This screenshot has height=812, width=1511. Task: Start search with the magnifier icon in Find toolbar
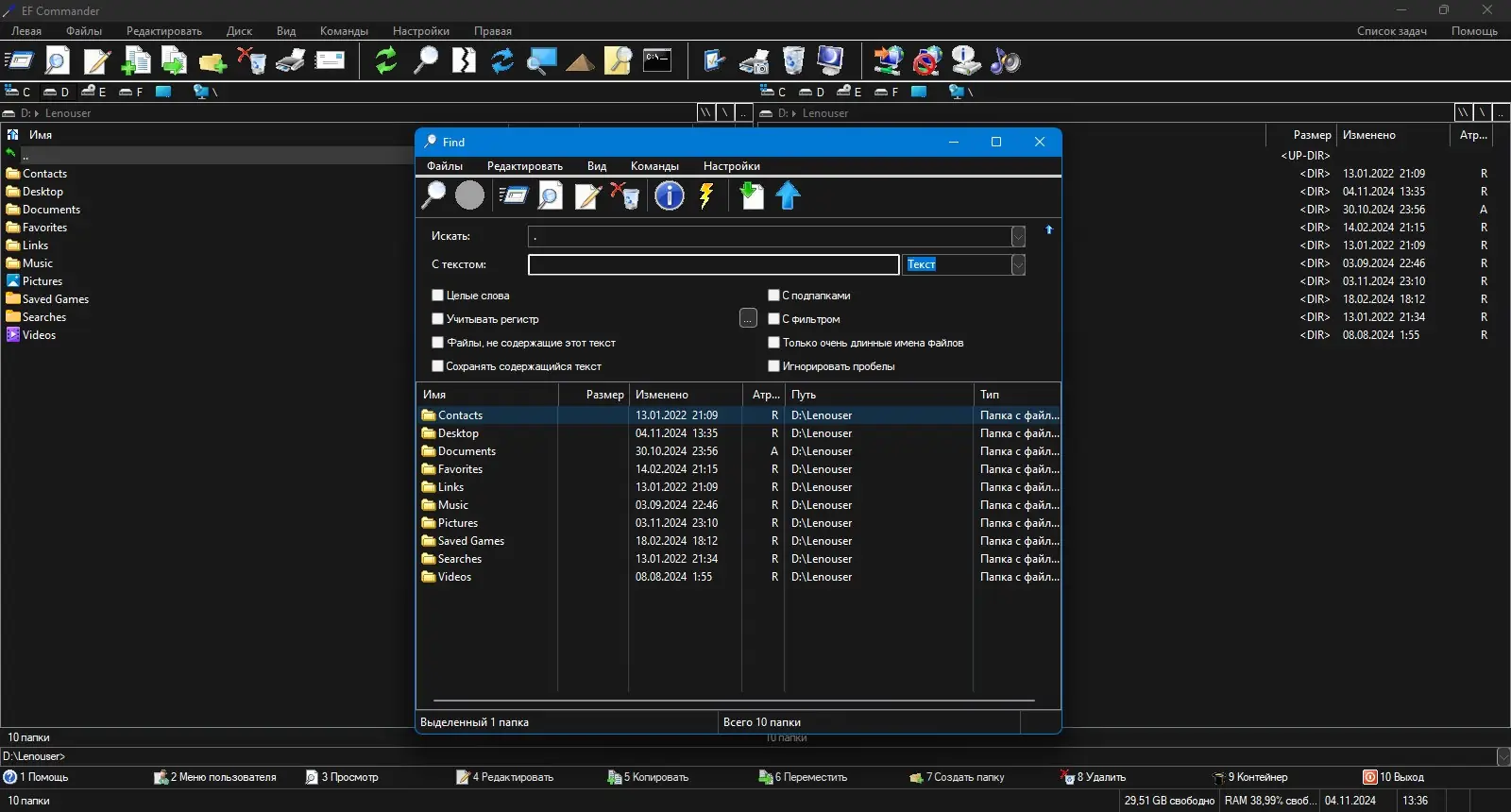click(x=433, y=195)
